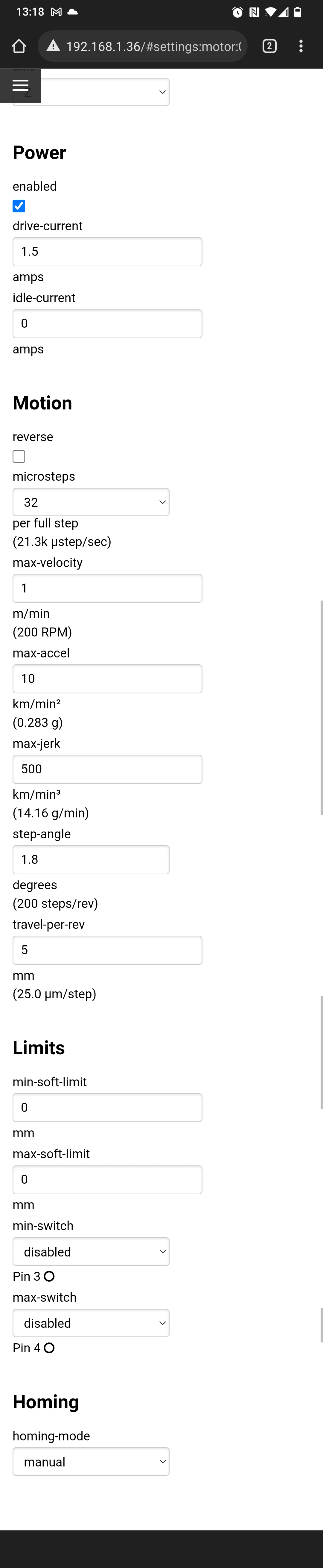This screenshot has width=323, height=1568.
Task: Focus the max-velocity input field
Action: click(x=107, y=588)
